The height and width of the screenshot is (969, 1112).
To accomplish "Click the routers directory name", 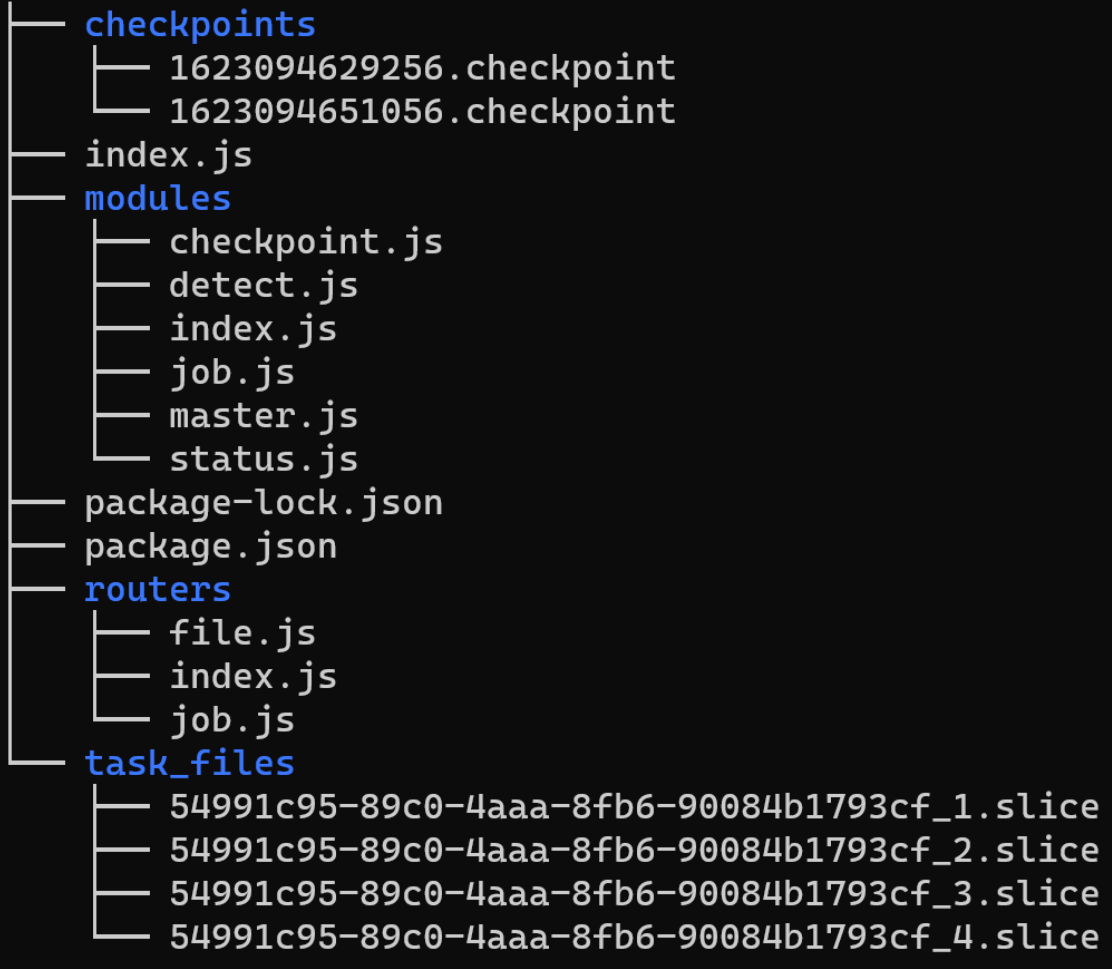I will coord(158,589).
